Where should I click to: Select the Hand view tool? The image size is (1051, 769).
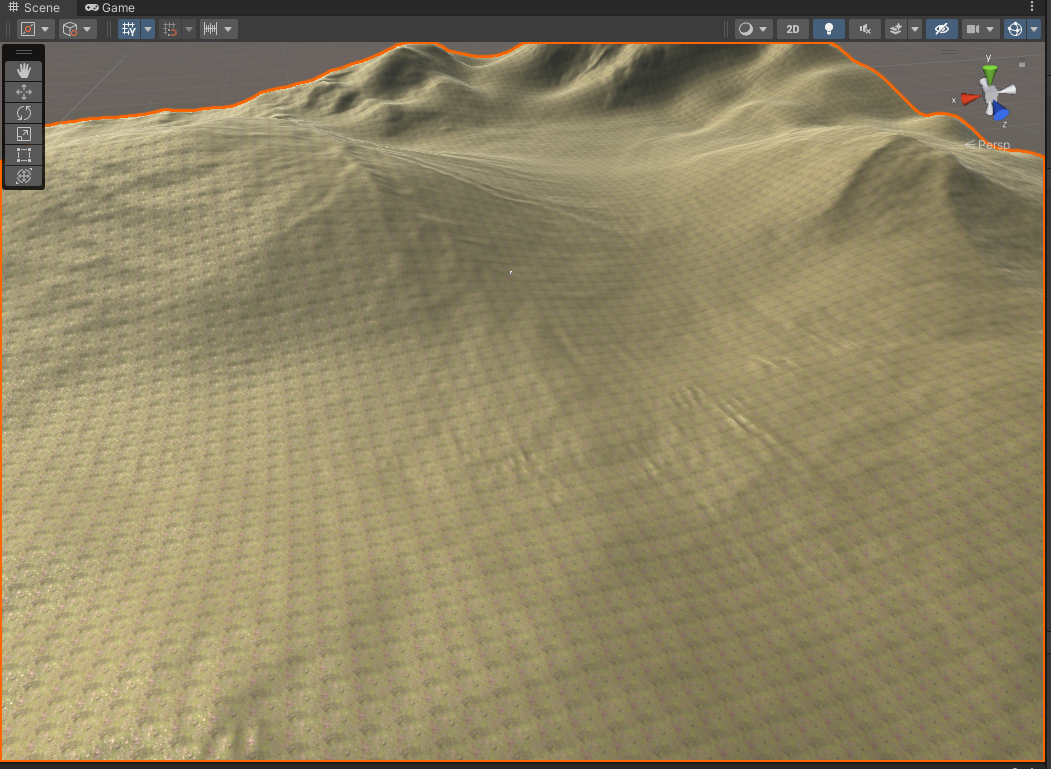(24, 70)
